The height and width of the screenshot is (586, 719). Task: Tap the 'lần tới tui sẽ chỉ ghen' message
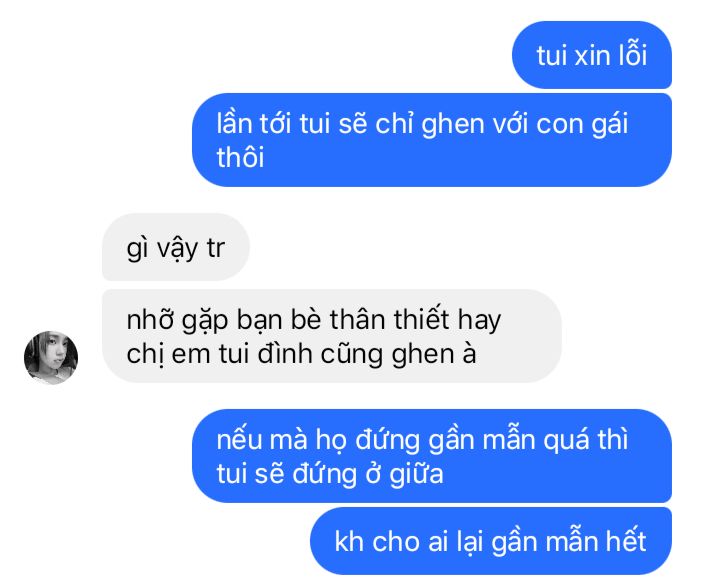coord(431,140)
